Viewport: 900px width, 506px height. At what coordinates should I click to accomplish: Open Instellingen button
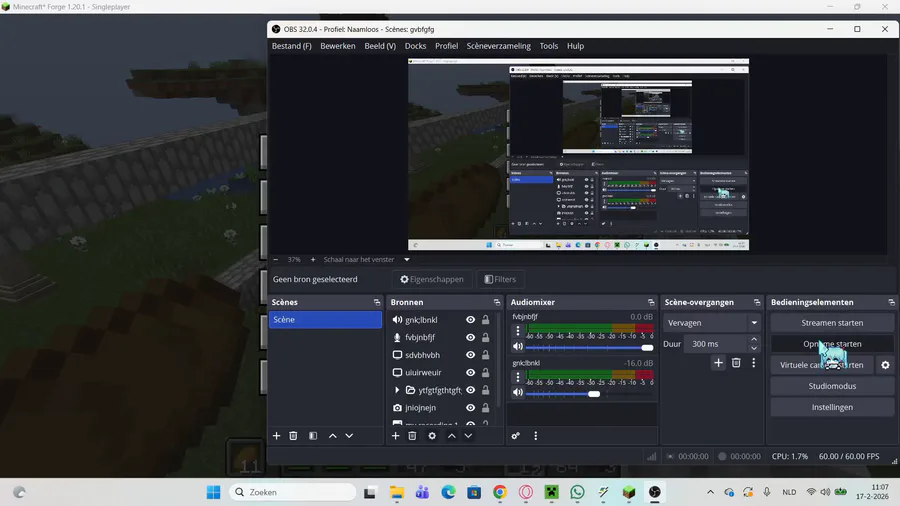[x=832, y=407]
